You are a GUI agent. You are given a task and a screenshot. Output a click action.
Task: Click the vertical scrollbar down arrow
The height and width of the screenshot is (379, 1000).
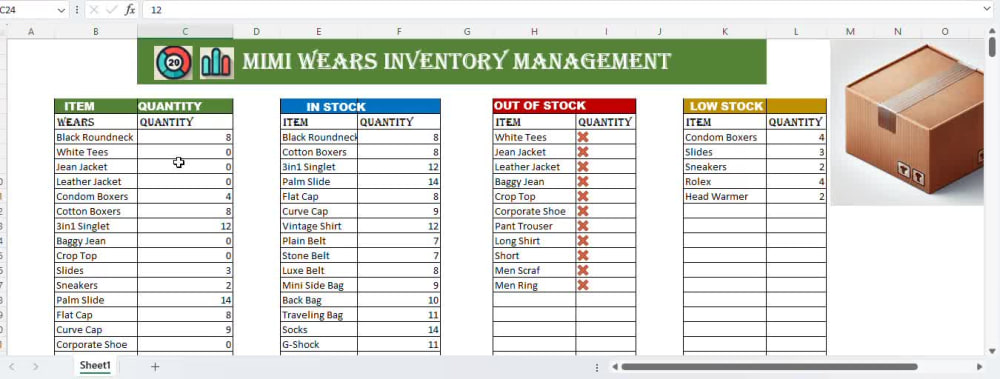point(992,350)
